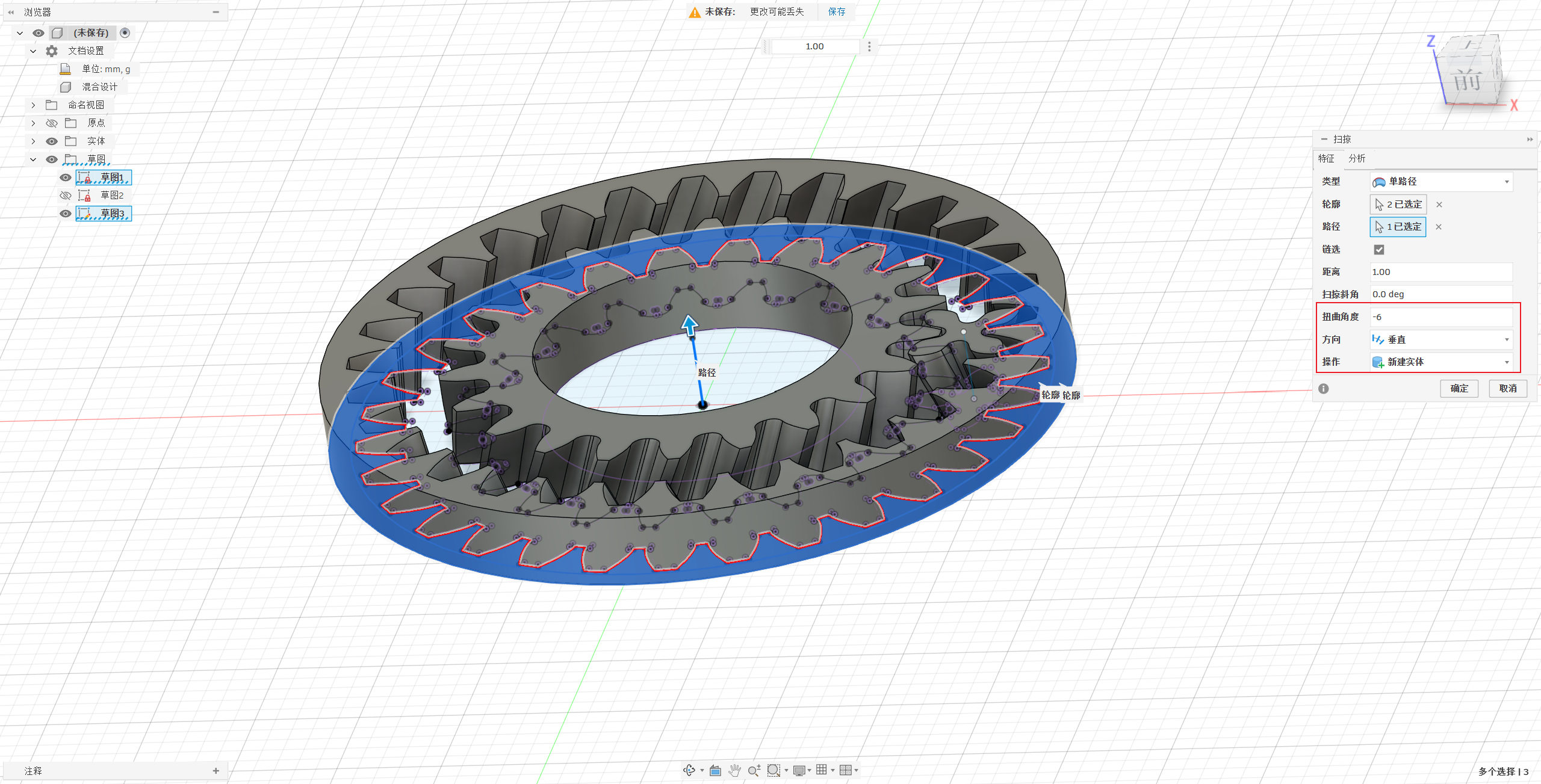Viewport: 1541px width, 784px height.
Task: Activate root component radio button
Action: point(125,33)
